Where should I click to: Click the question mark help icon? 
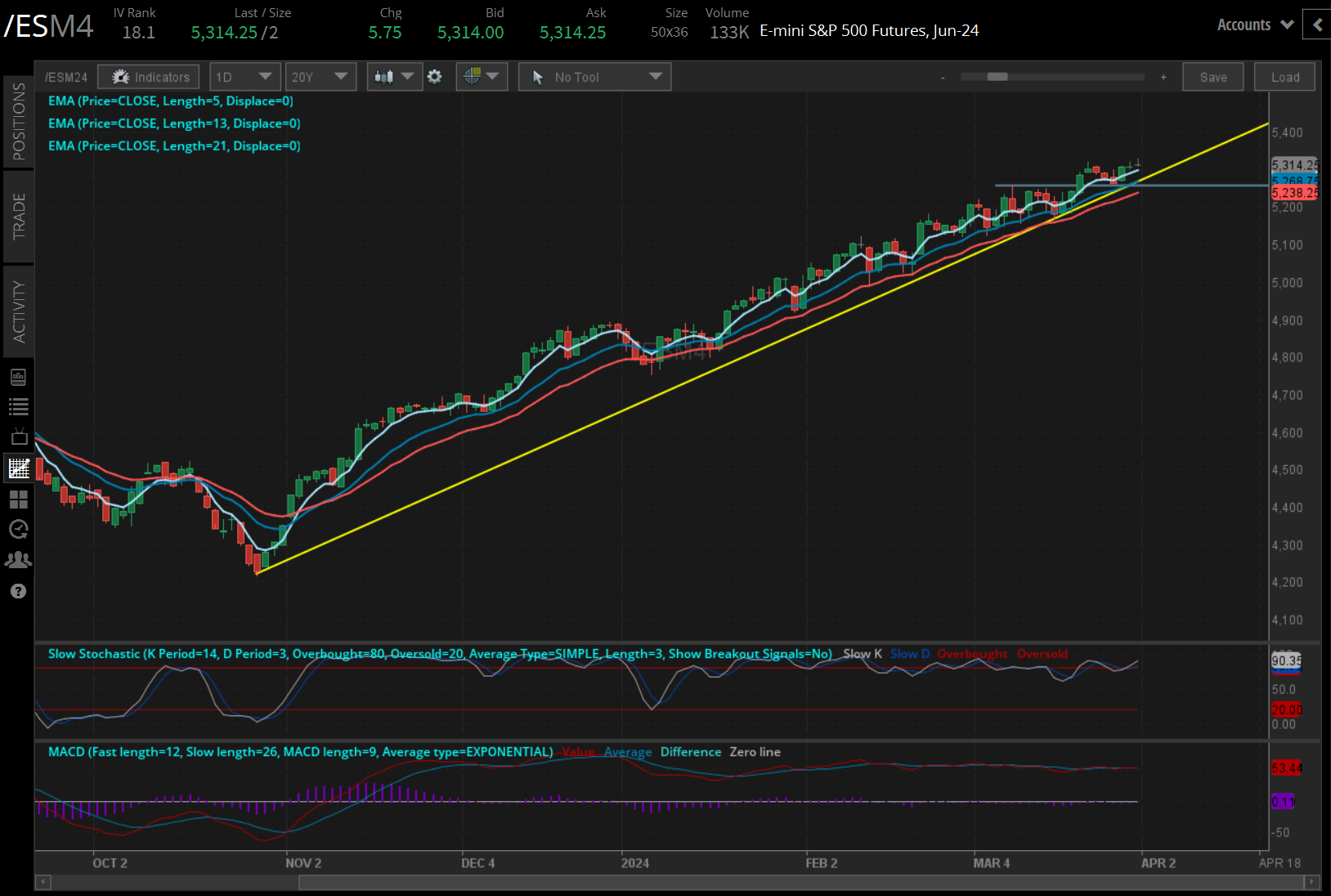(x=18, y=591)
